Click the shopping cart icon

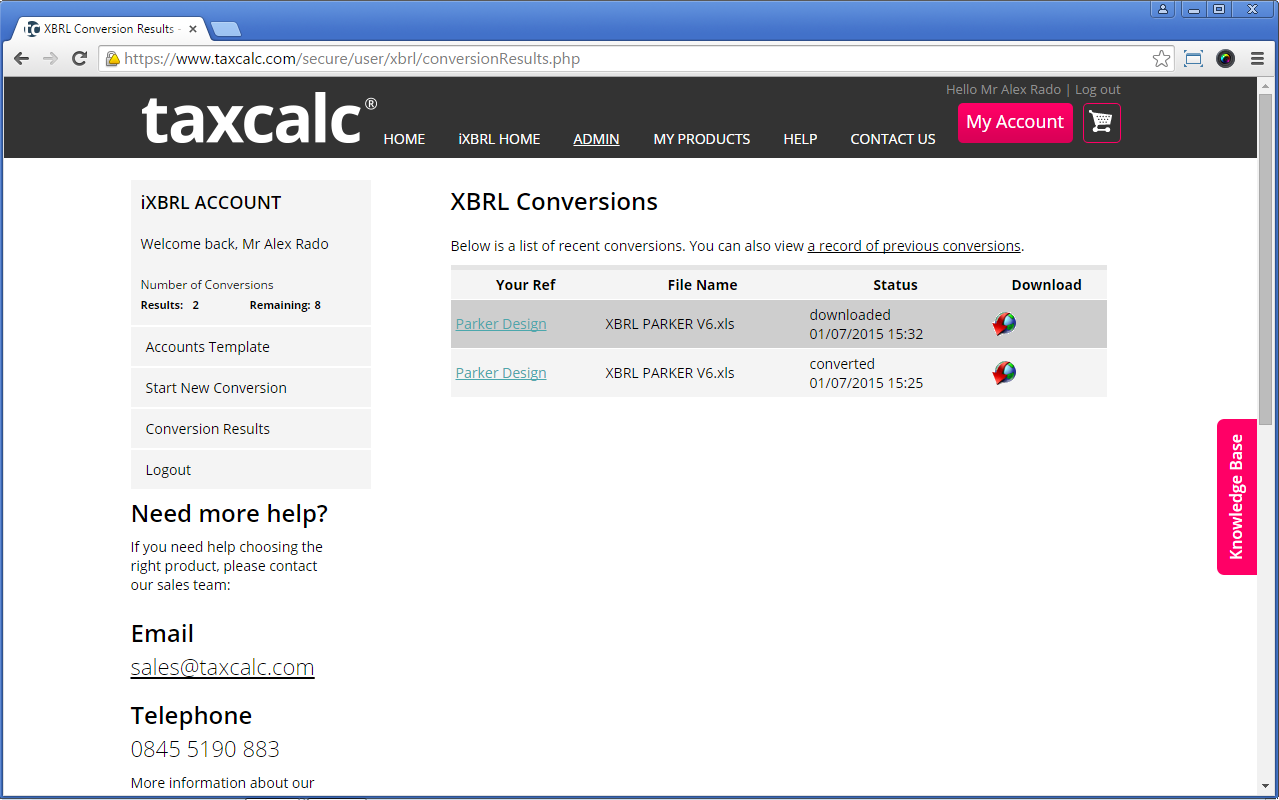click(1101, 122)
